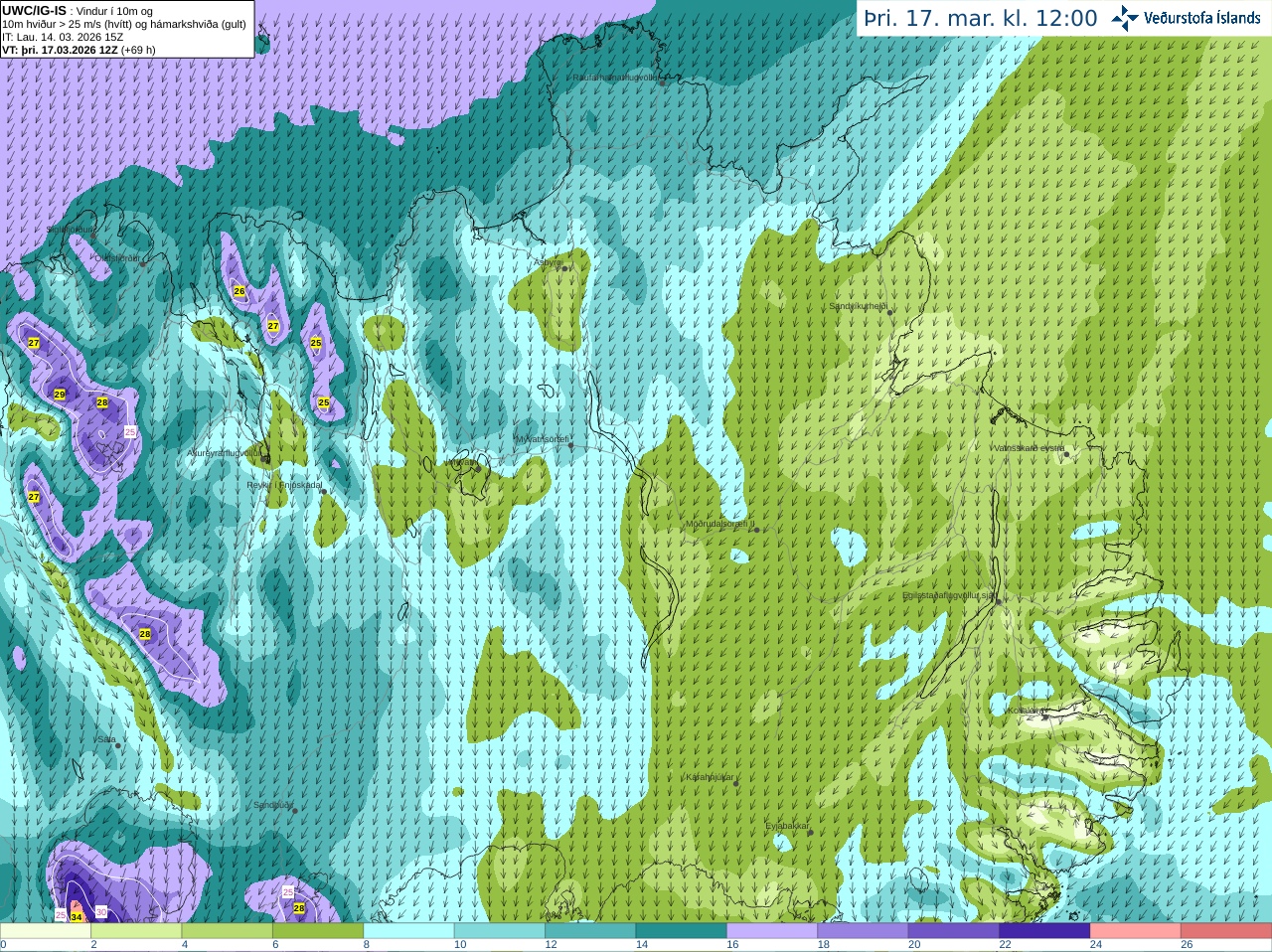Click the 14–16 m/s dark teal legend swatch

point(682,931)
